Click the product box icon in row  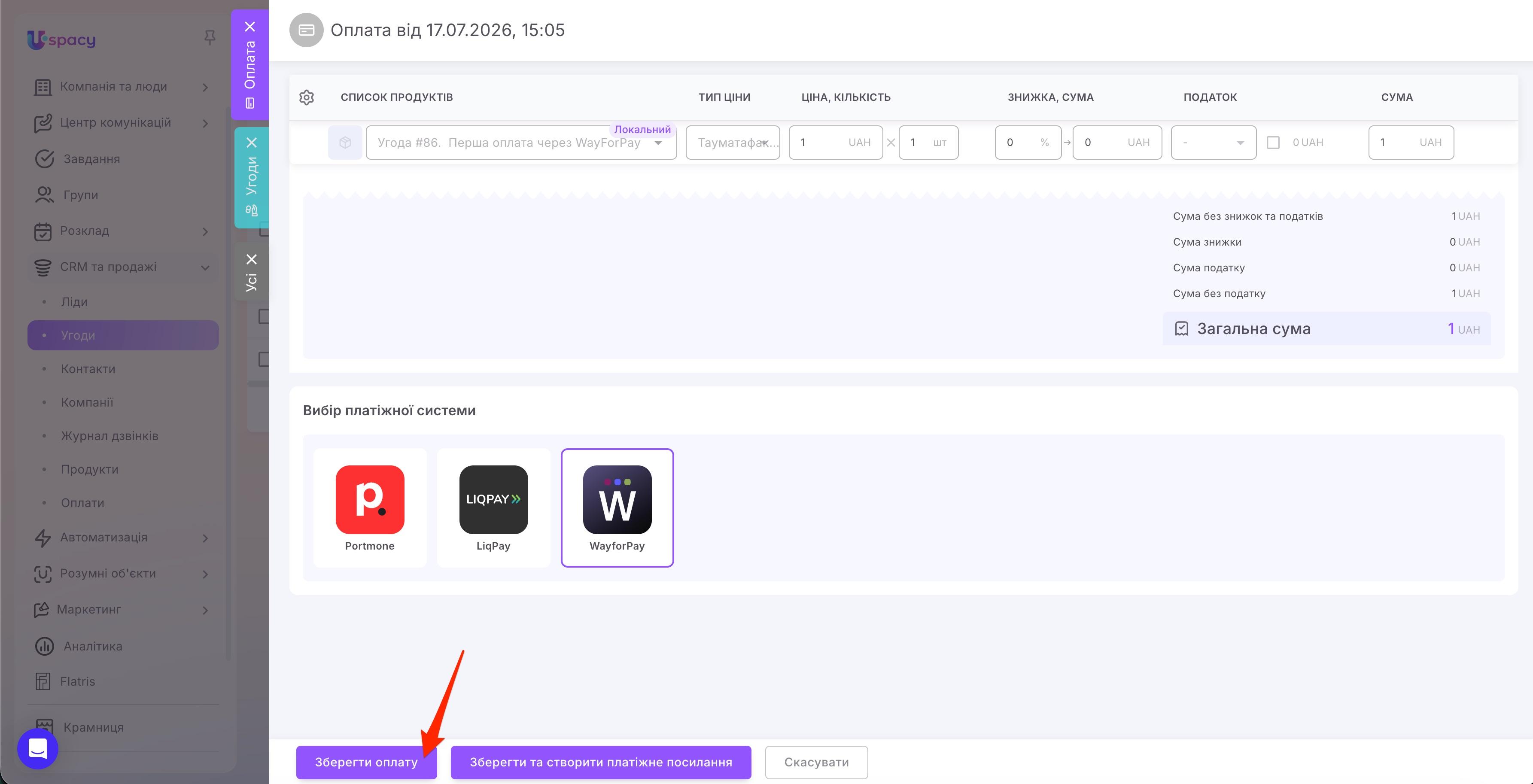point(345,142)
